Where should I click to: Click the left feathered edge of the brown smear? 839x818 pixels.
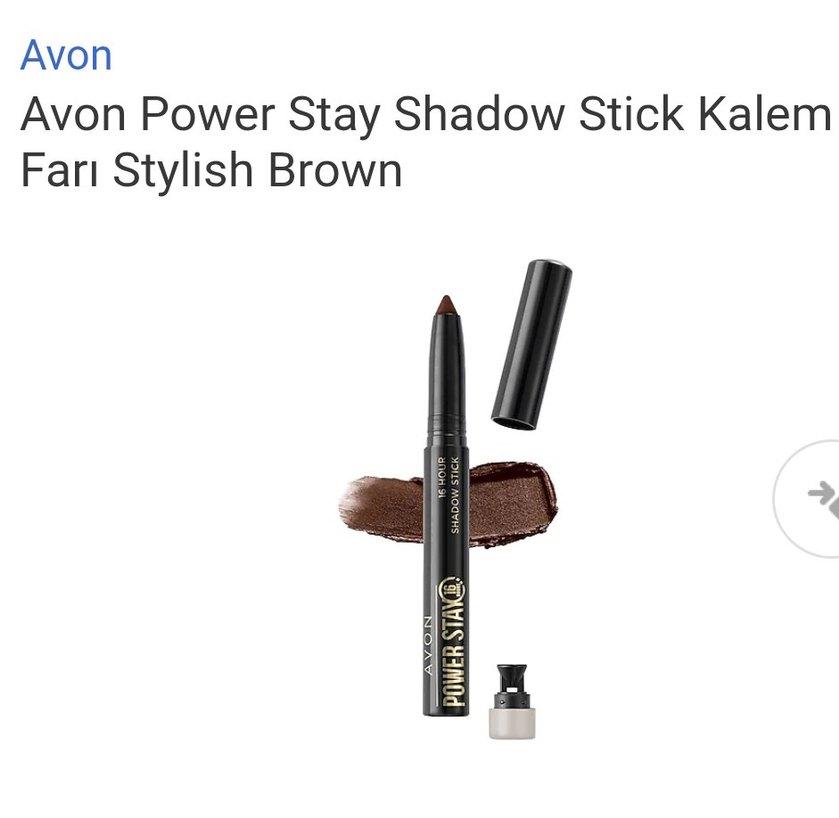[360, 503]
